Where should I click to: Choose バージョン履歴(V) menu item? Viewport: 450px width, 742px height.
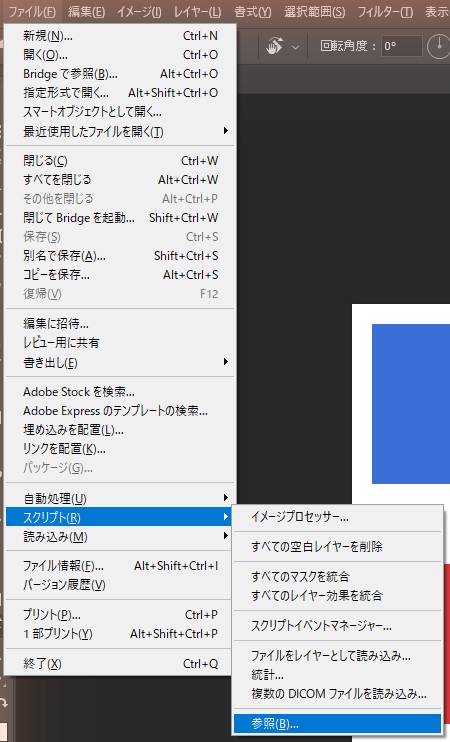pos(120,585)
